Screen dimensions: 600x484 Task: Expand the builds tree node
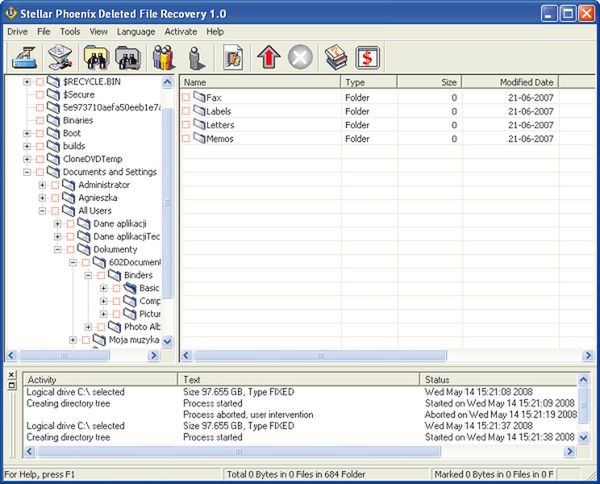point(27,146)
